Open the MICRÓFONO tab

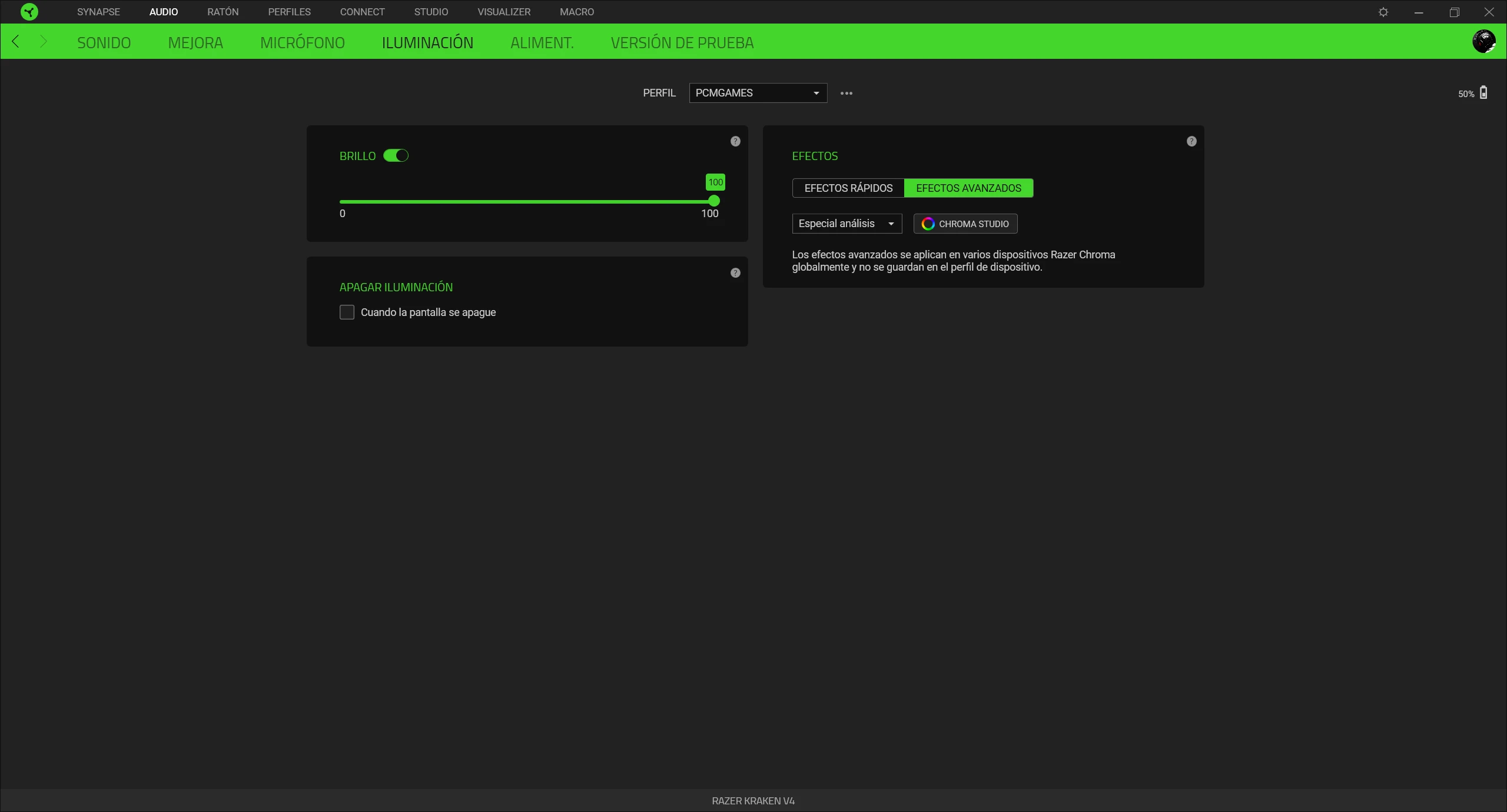click(x=303, y=42)
